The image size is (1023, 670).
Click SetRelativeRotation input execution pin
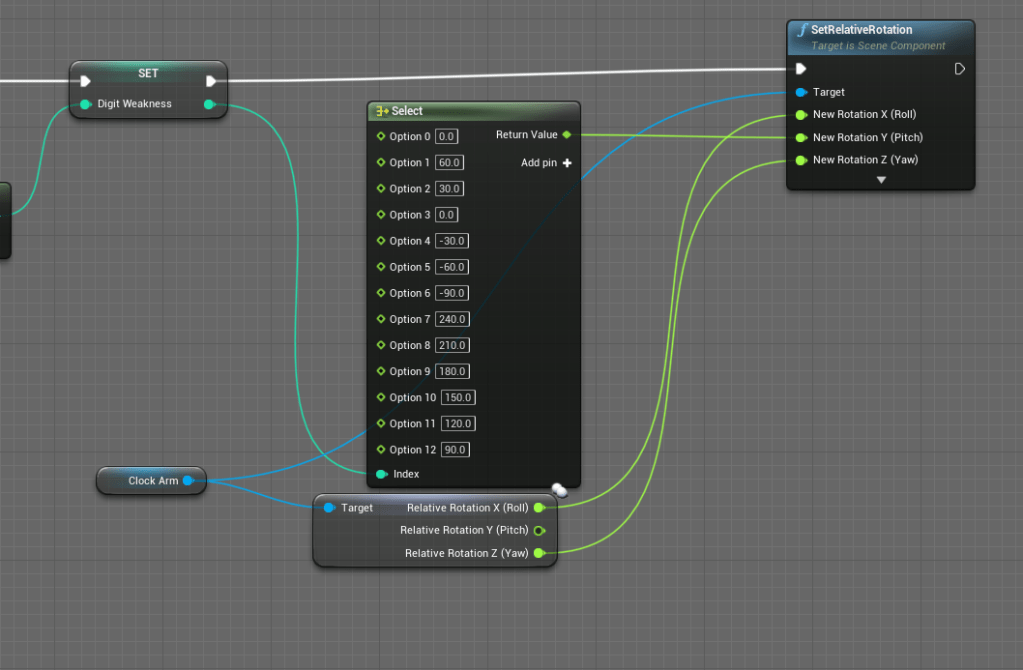tap(800, 69)
